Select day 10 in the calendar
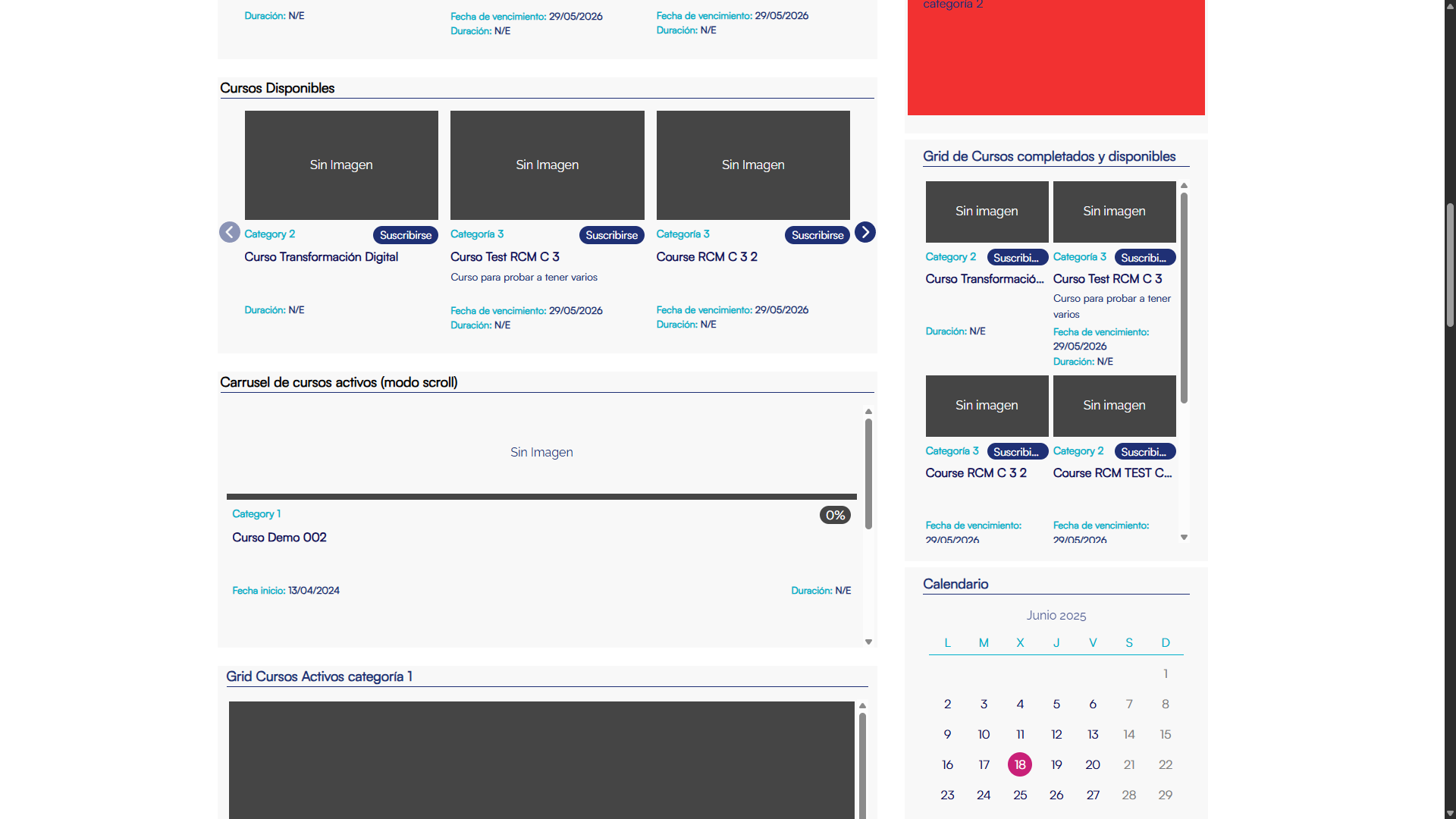 point(984,734)
